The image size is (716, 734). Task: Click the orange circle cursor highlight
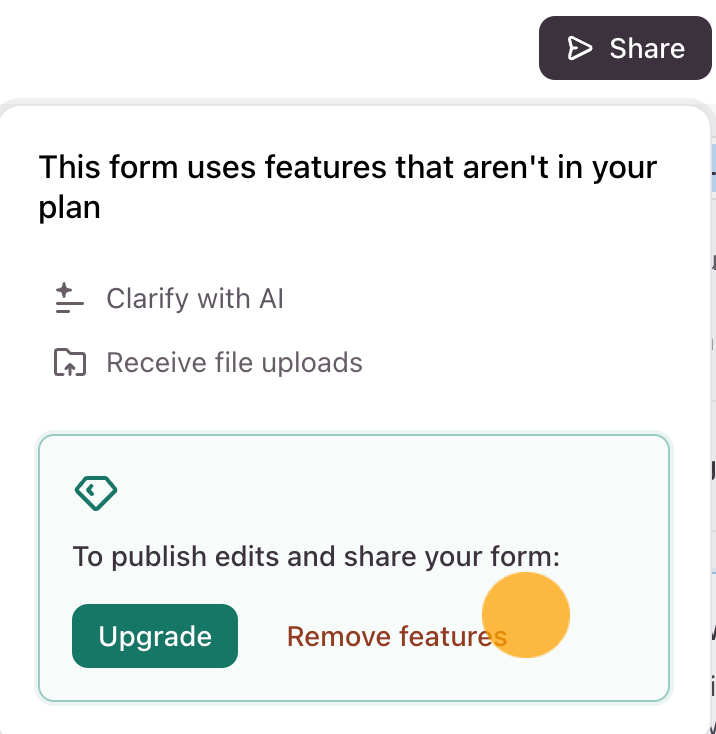526,615
